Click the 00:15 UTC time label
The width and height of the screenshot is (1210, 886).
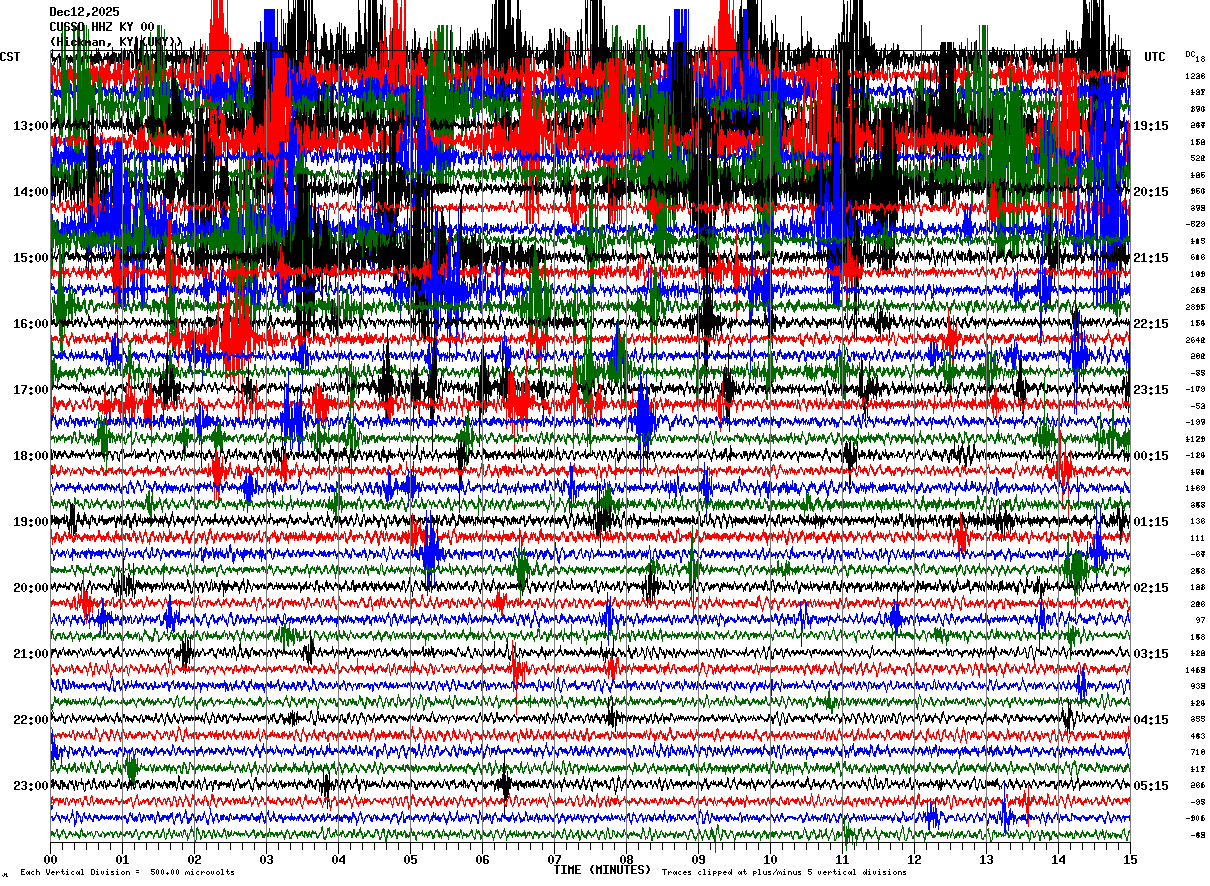(x=1151, y=456)
